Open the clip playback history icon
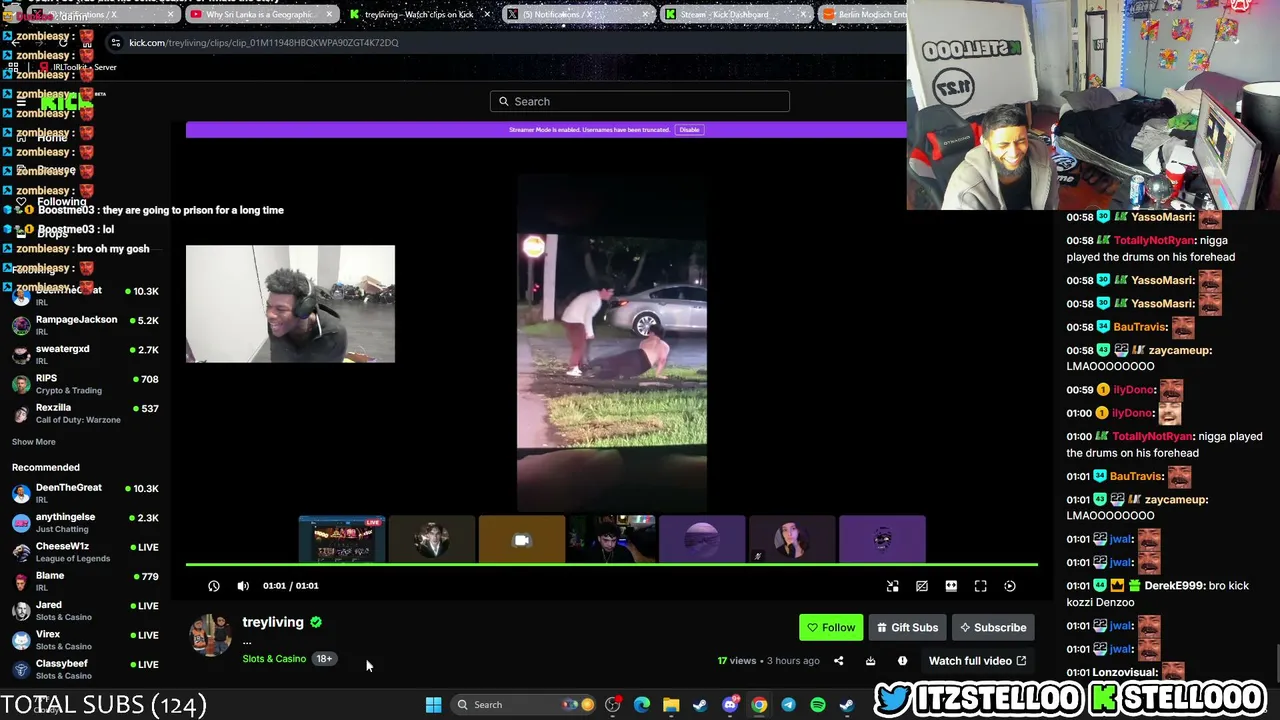 tap(214, 586)
